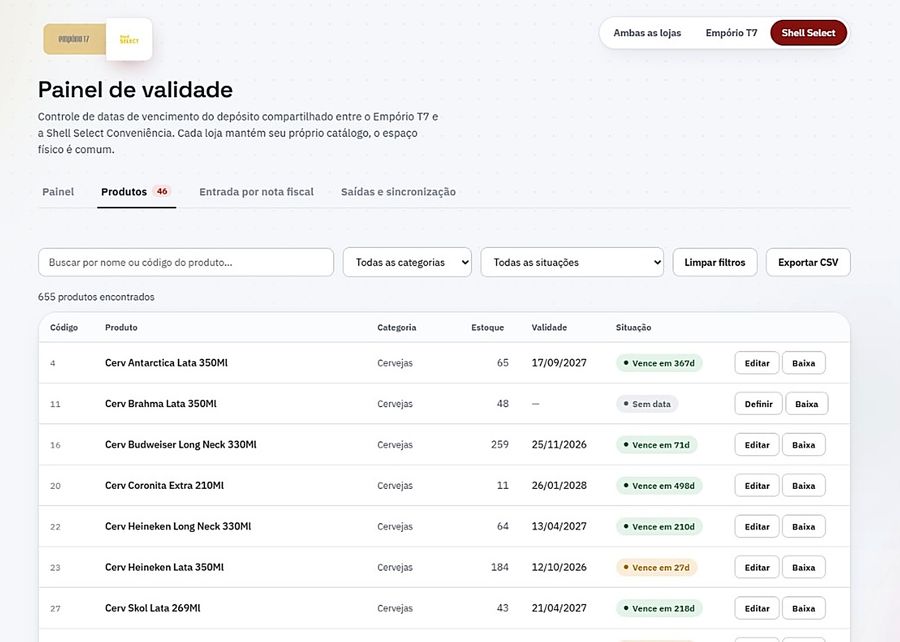Switch the store selector to Empório T7
Viewport: 900px width, 642px height.
731,33
